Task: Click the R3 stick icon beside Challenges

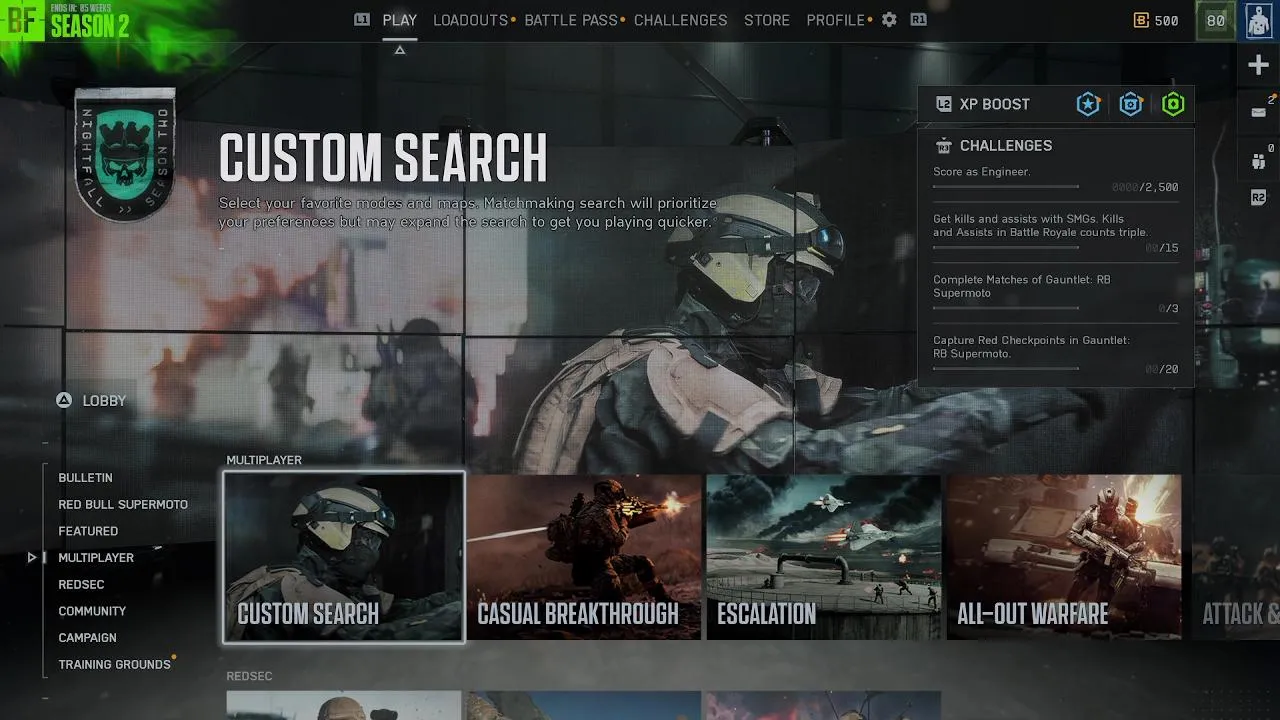Action: pyautogui.click(x=943, y=146)
